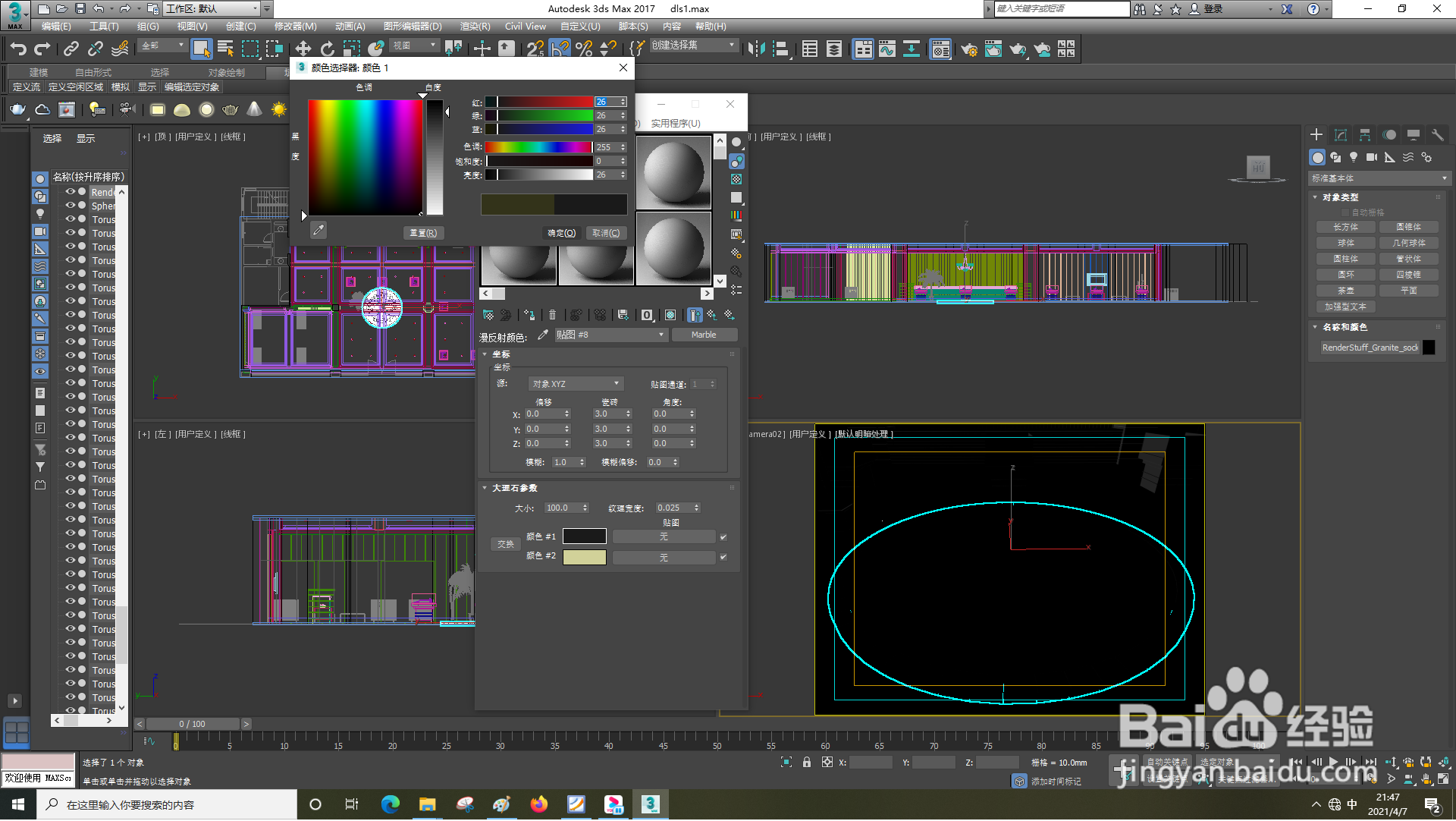Screen dimensions: 1456x821
Task: Click the Undo arrow in main toolbar
Action: click(x=18, y=49)
